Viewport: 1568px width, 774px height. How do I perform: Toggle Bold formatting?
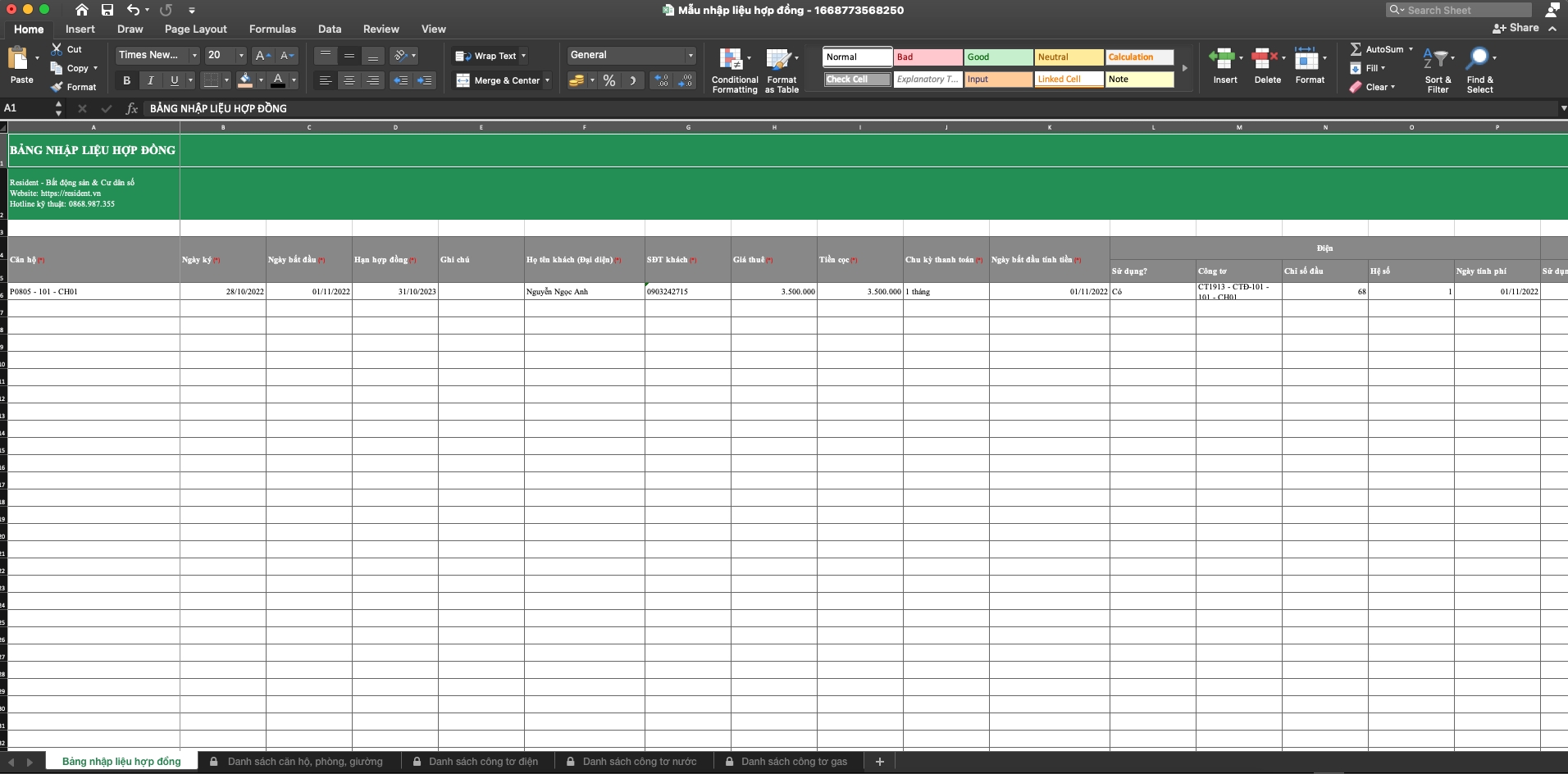(126, 80)
